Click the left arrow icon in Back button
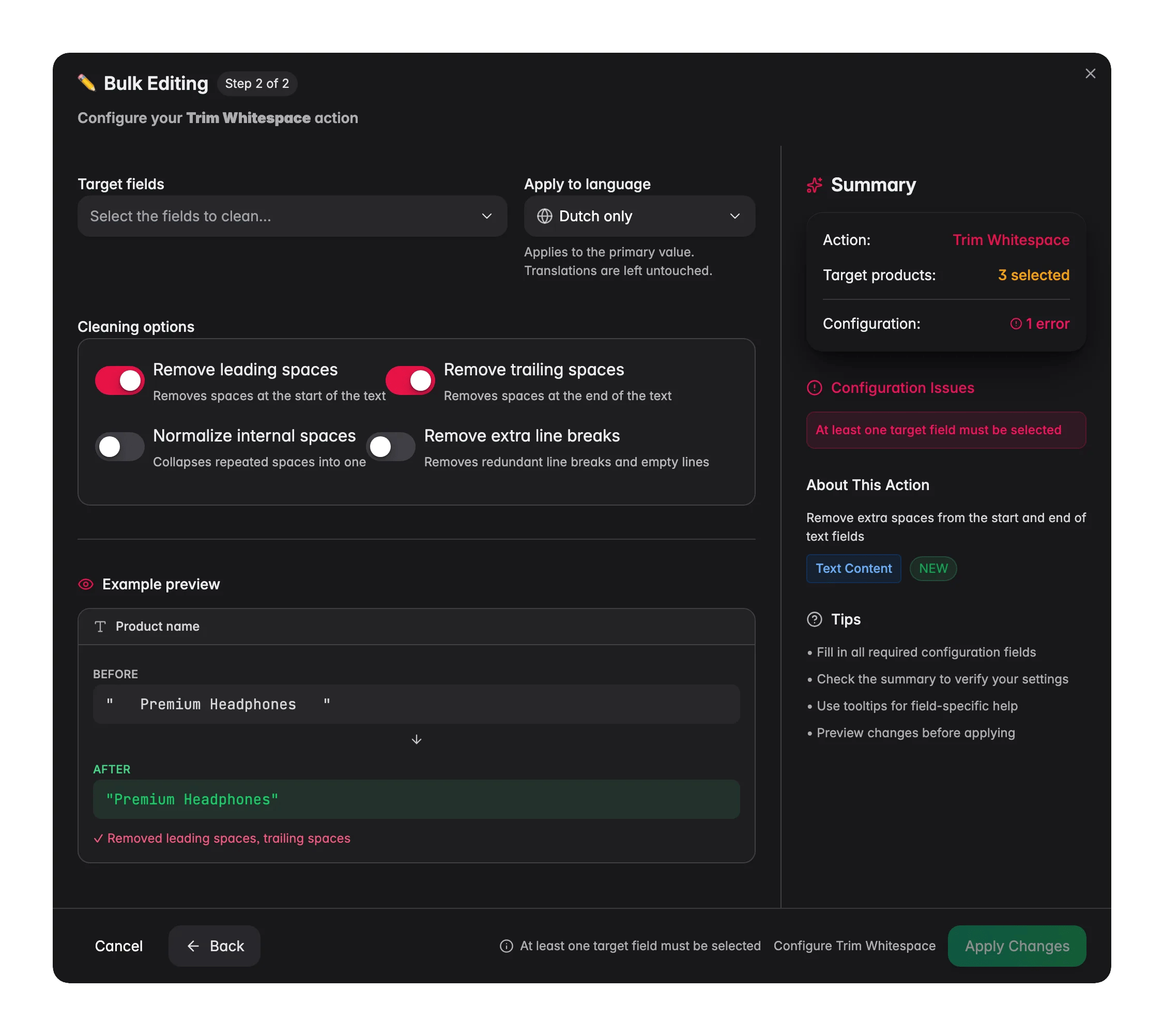 [x=193, y=946]
